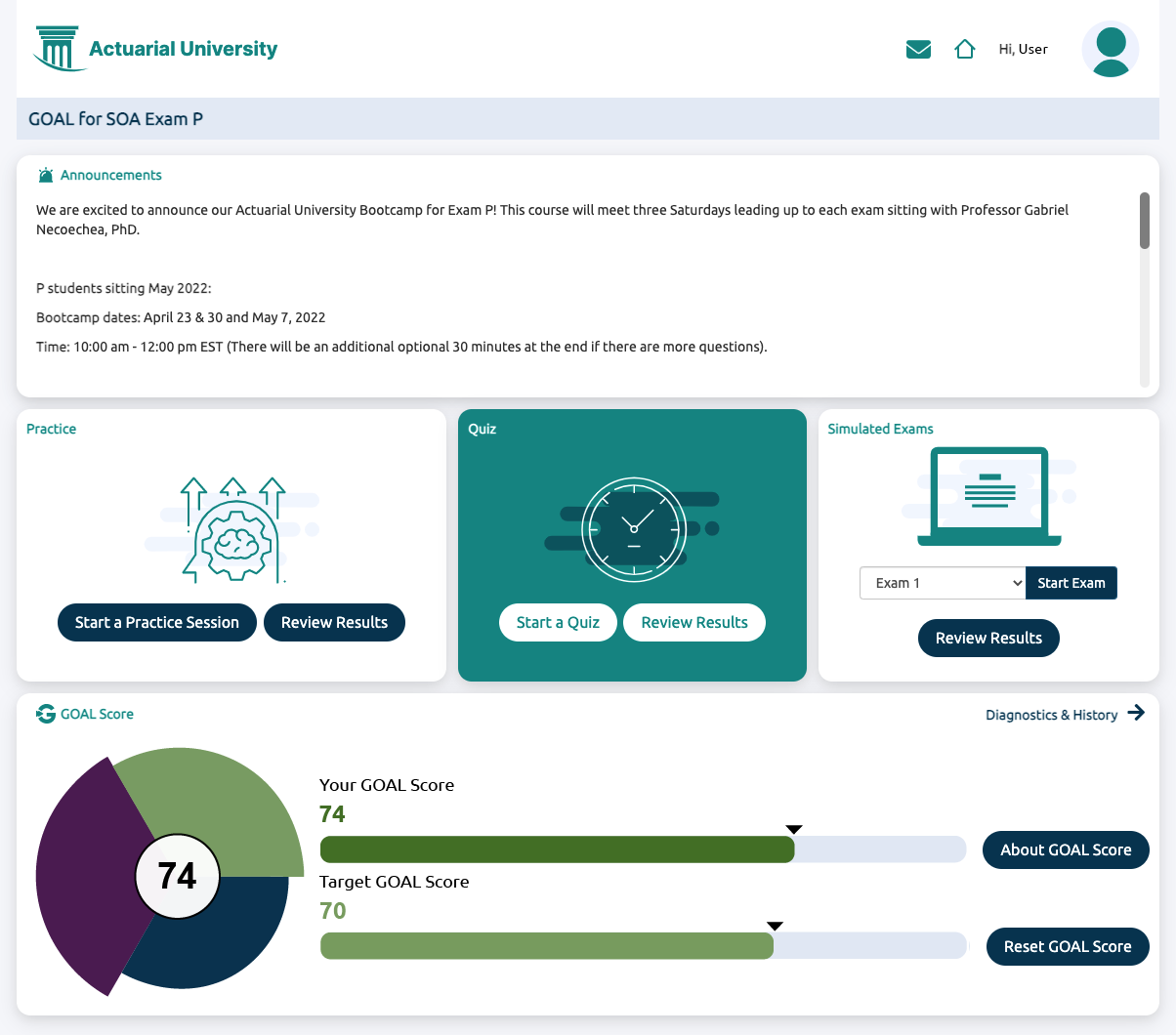Click Target GOAL Score progress bar

point(643,946)
